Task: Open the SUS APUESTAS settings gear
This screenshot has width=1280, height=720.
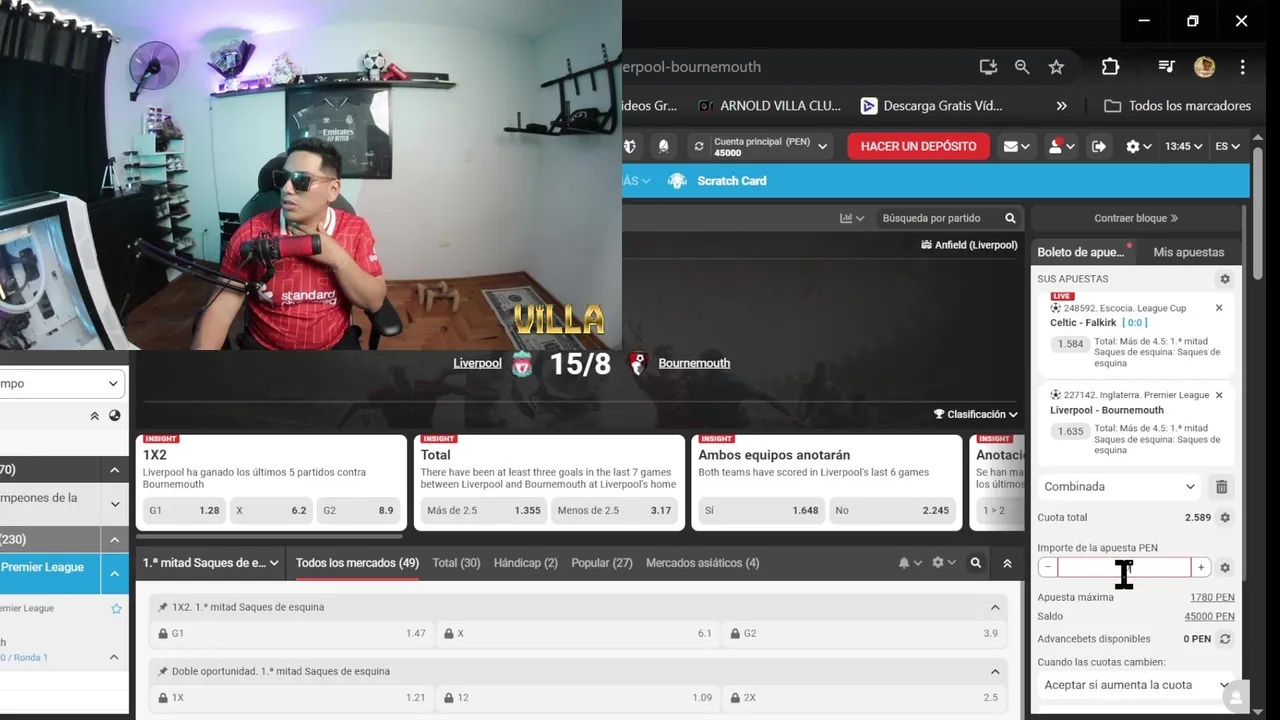Action: [1224, 279]
